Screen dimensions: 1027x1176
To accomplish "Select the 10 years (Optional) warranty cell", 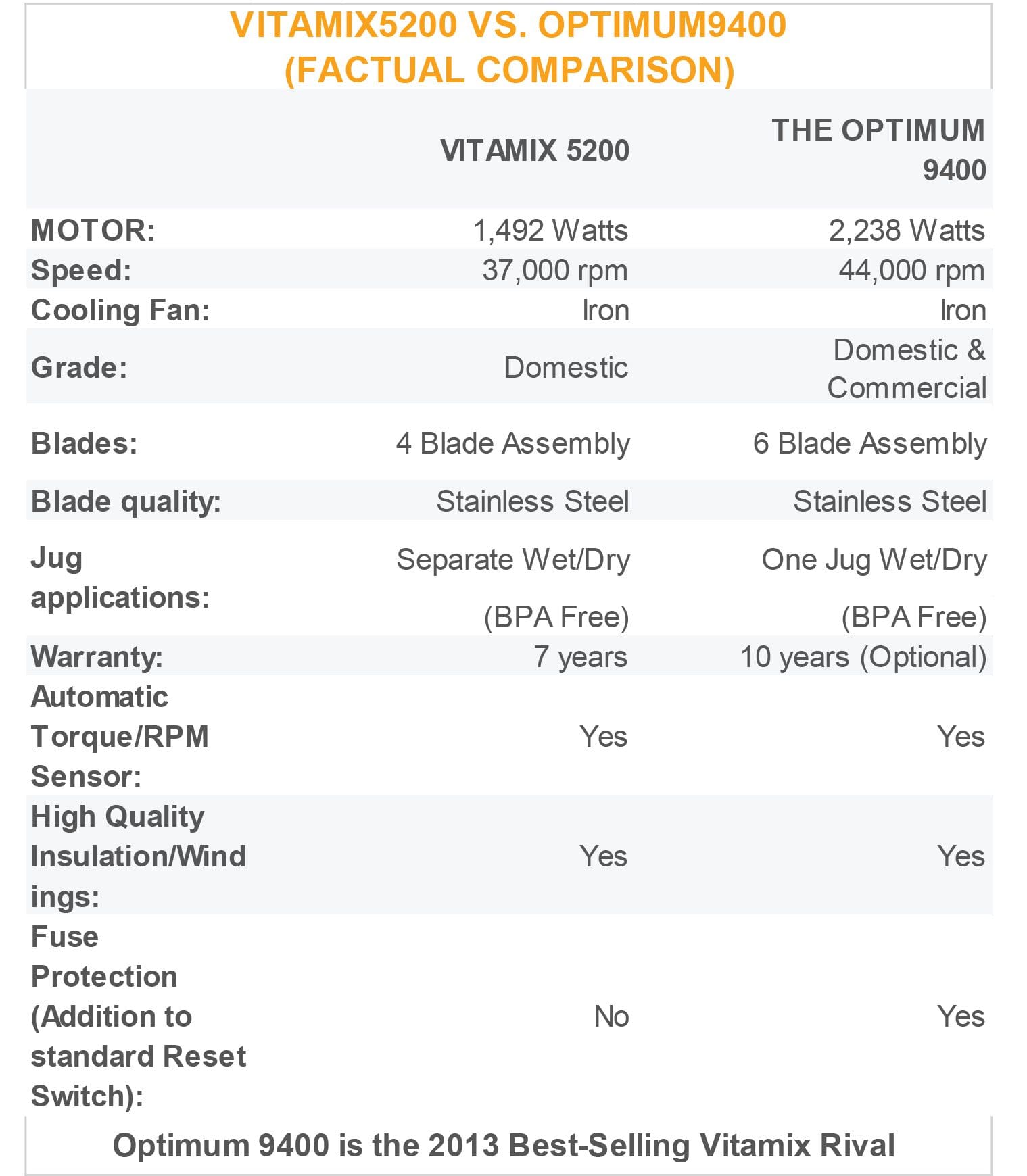I will pyautogui.click(x=863, y=656).
